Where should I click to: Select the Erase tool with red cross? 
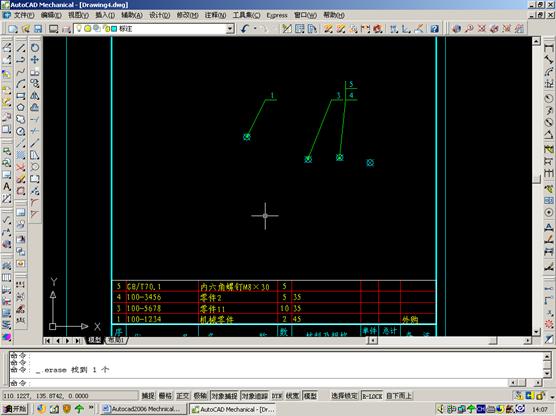(x=21, y=167)
